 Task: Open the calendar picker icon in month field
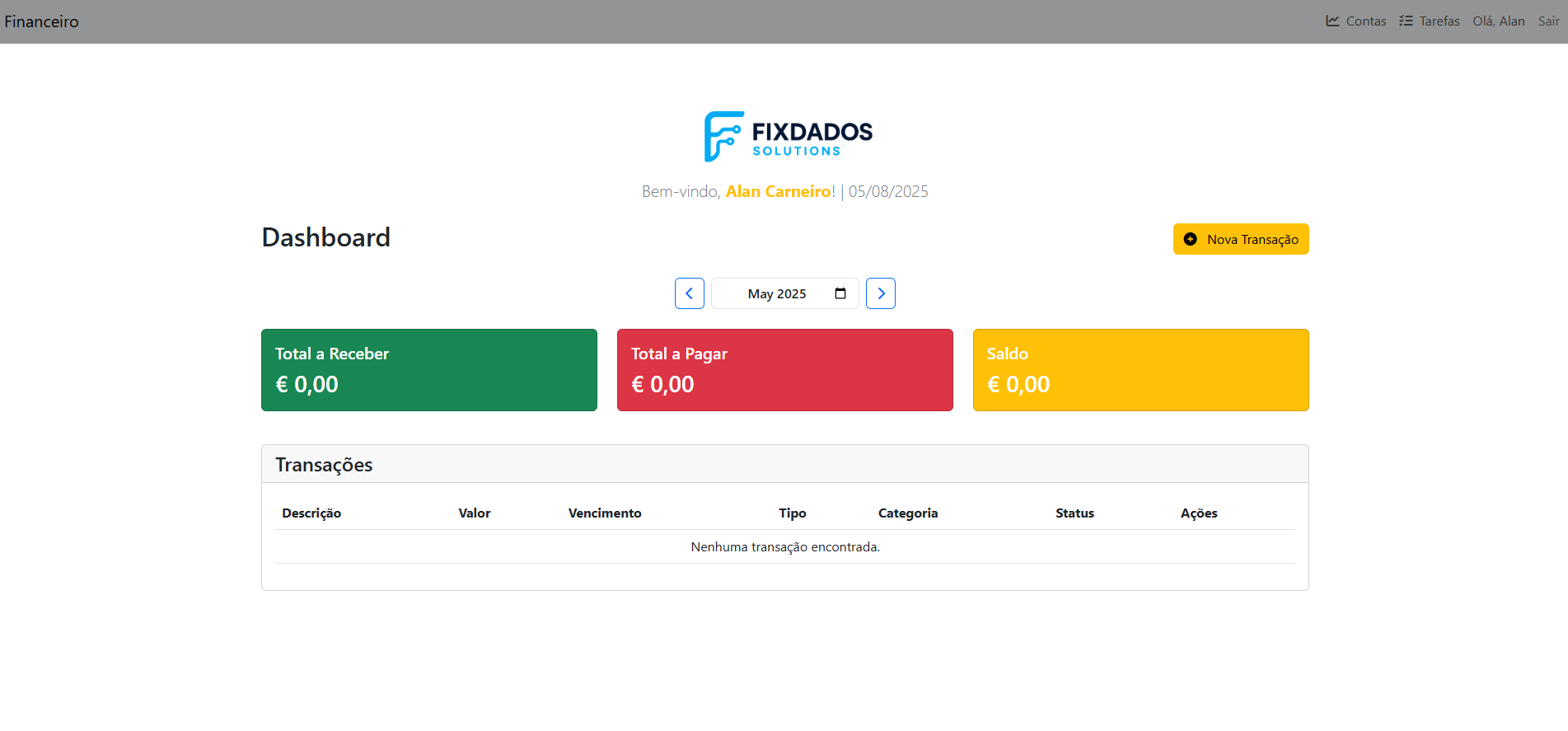point(840,293)
